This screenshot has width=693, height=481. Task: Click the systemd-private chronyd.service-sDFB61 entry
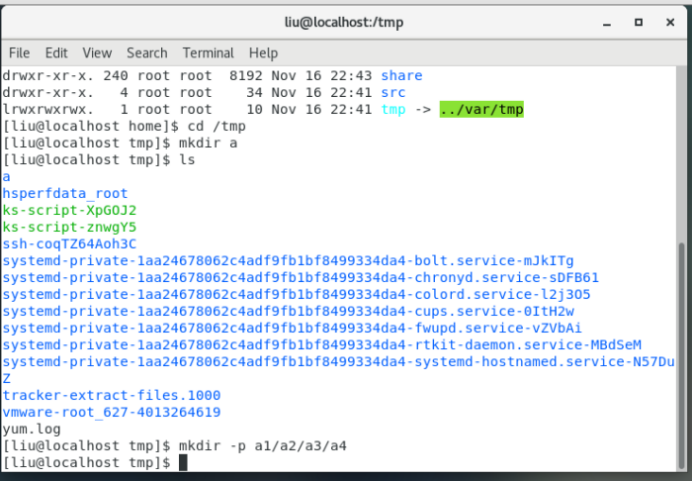click(x=301, y=278)
